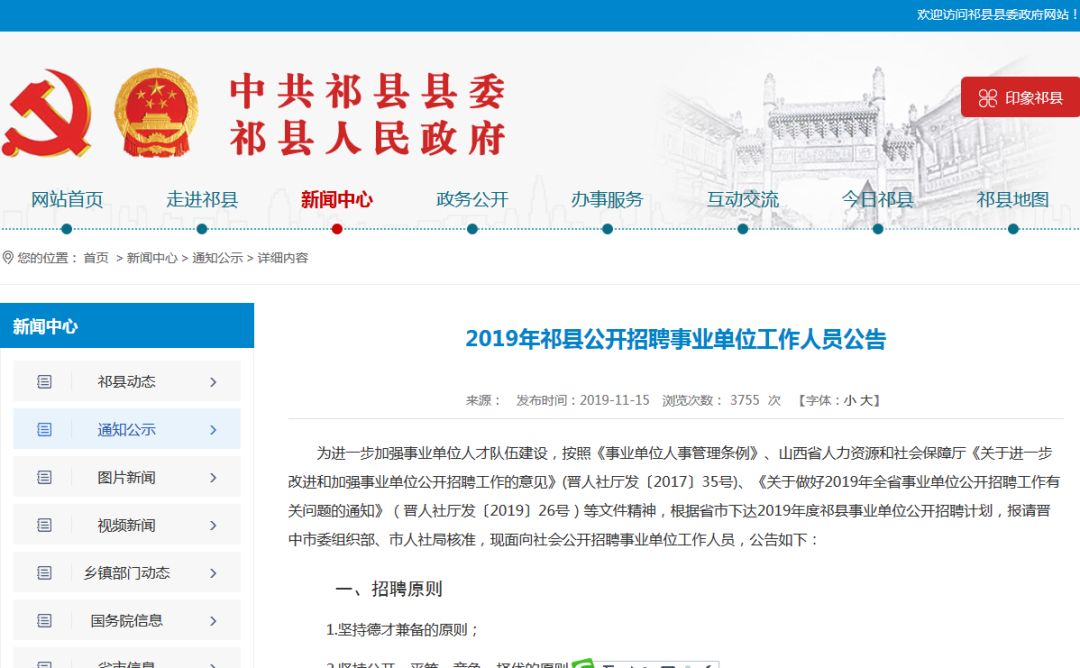Open the 祁县地图 page from the navbar

tap(1011, 198)
